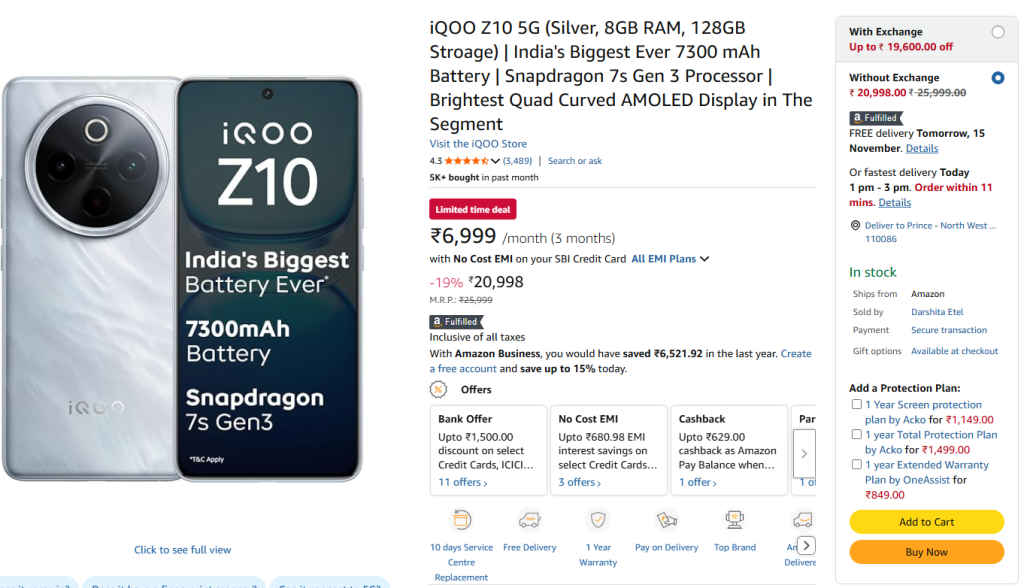Click Add to Cart

pyautogui.click(x=926, y=521)
